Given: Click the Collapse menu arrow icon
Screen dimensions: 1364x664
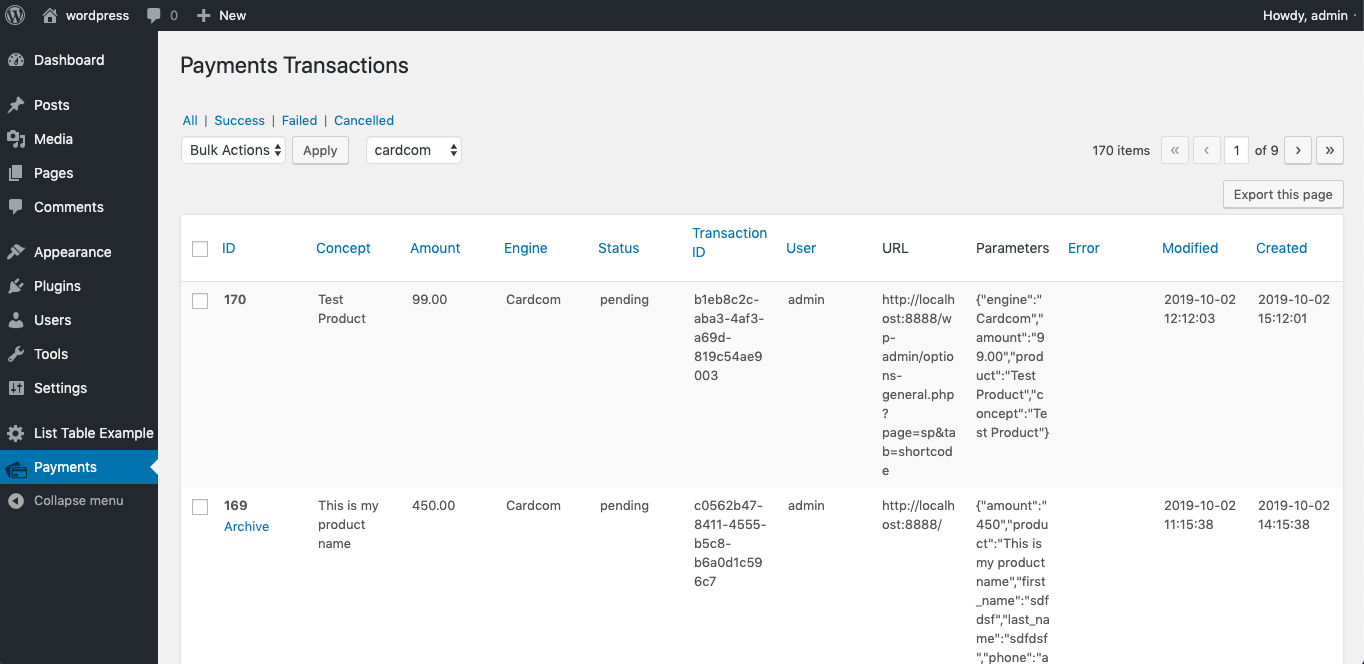Looking at the screenshot, I should pos(16,500).
